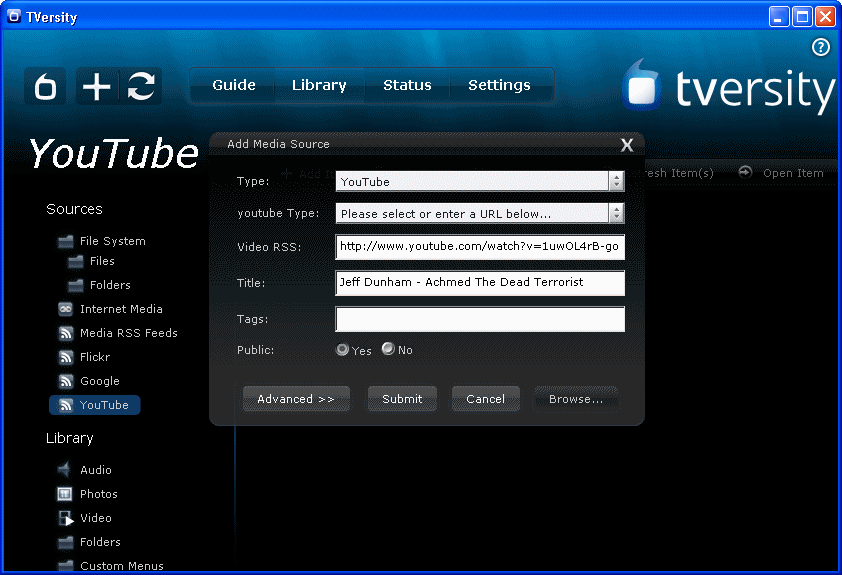Select the highlighted YouTube source
This screenshot has height=575, width=842.
95,405
